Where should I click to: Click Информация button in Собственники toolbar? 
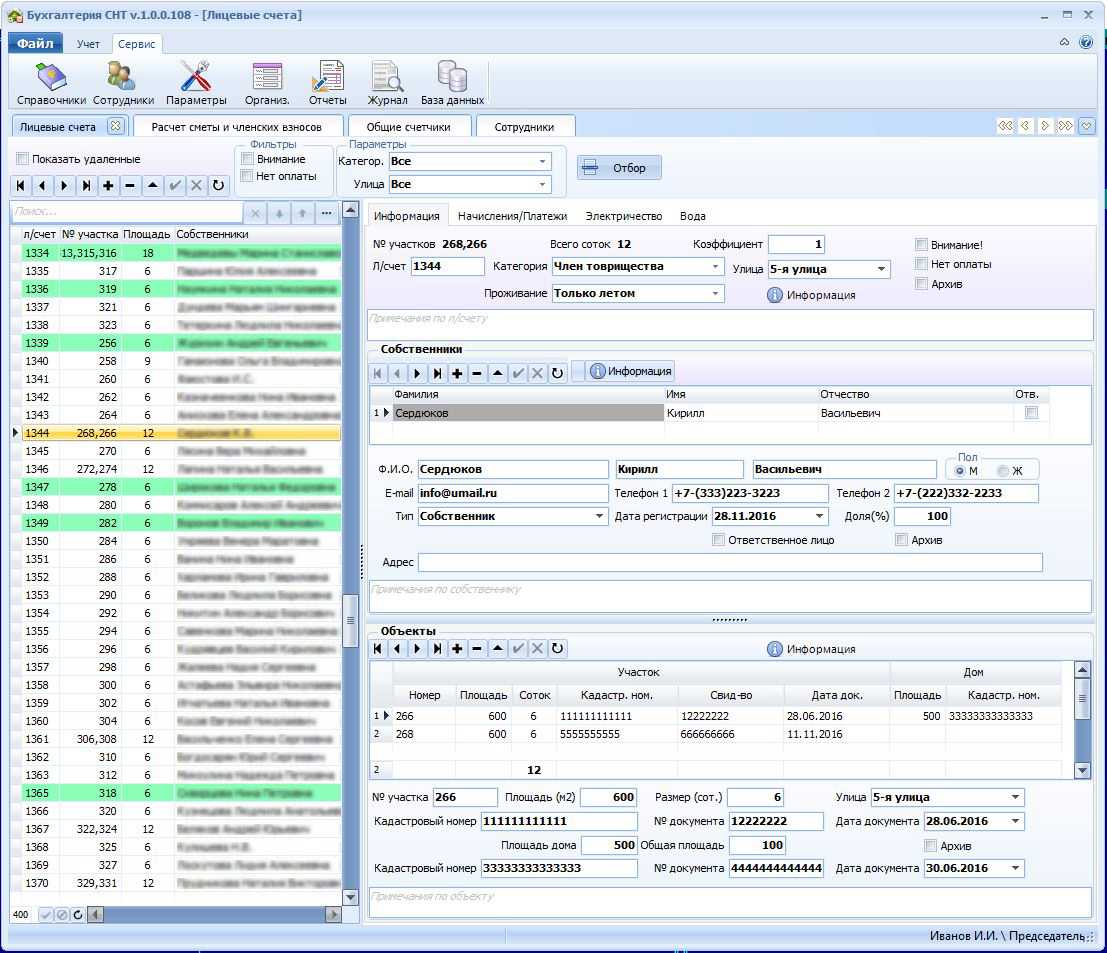(x=630, y=371)
